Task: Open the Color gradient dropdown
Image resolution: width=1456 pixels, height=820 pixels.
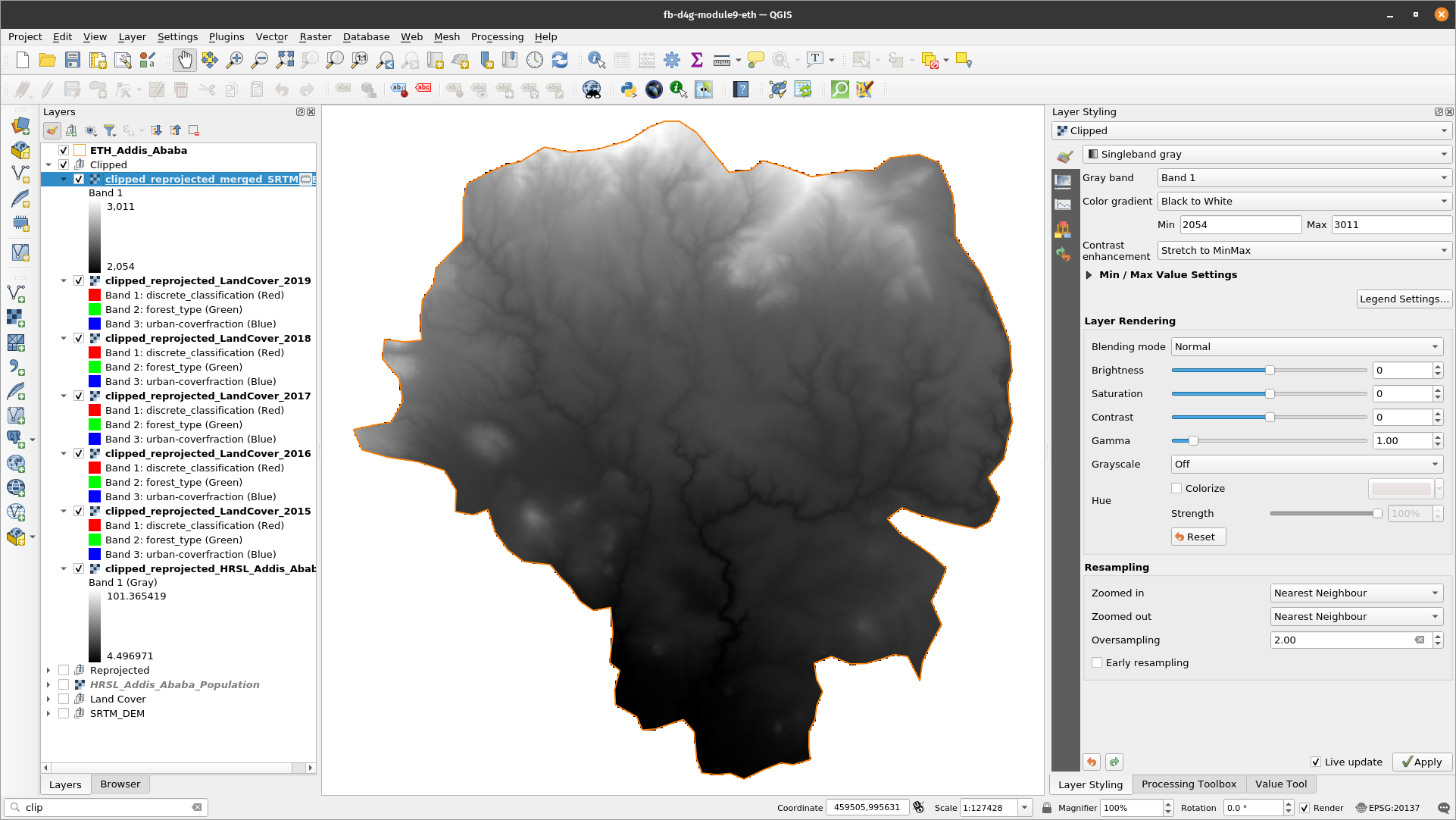Action: (1299, 200)
